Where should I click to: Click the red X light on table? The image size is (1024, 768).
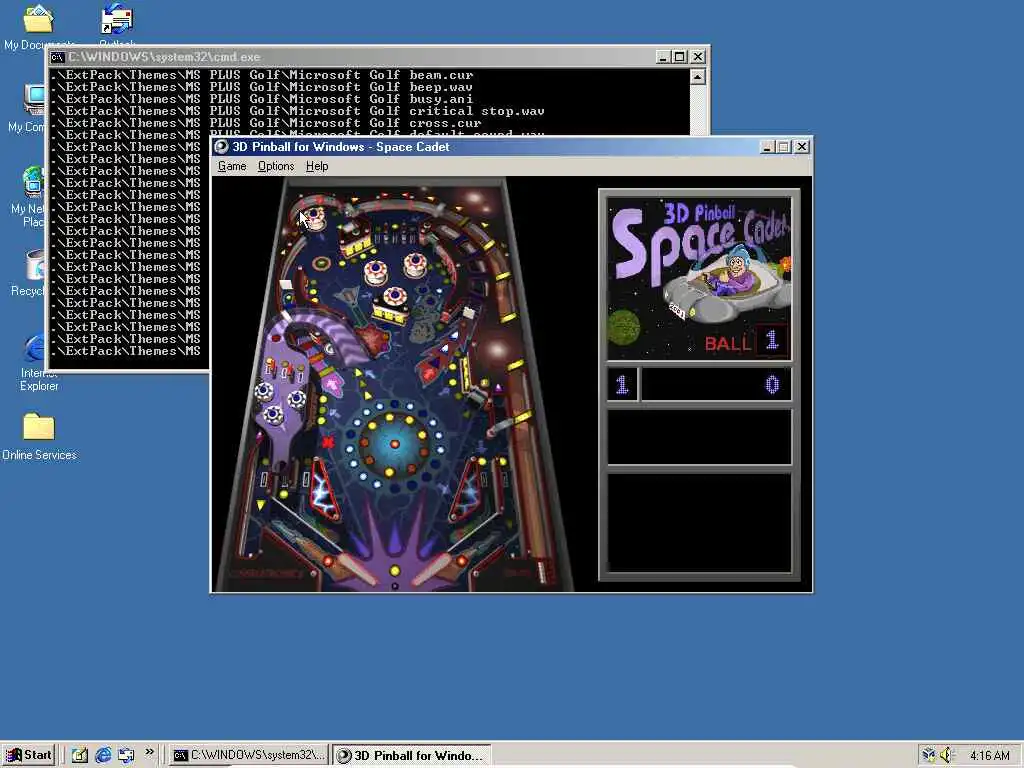click(x=328, y=442)
